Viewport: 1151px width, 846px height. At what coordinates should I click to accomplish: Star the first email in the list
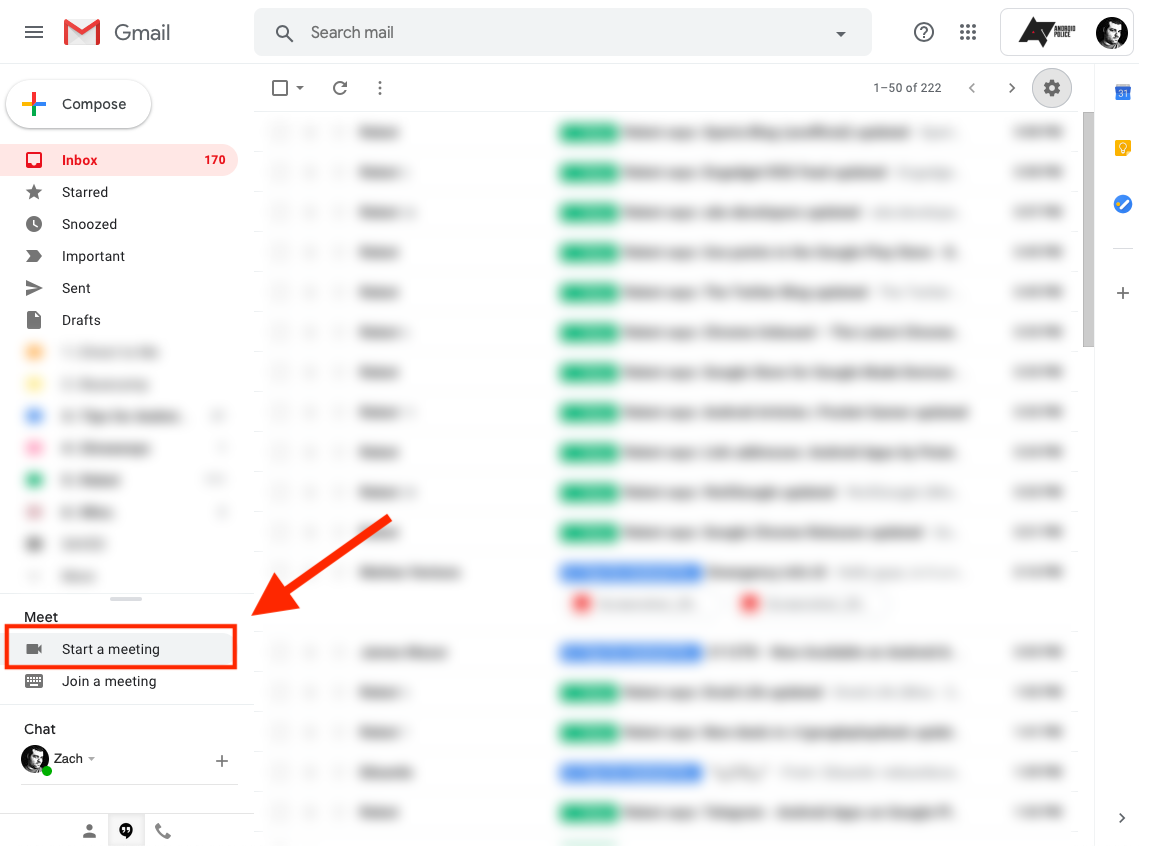point(308,131)
